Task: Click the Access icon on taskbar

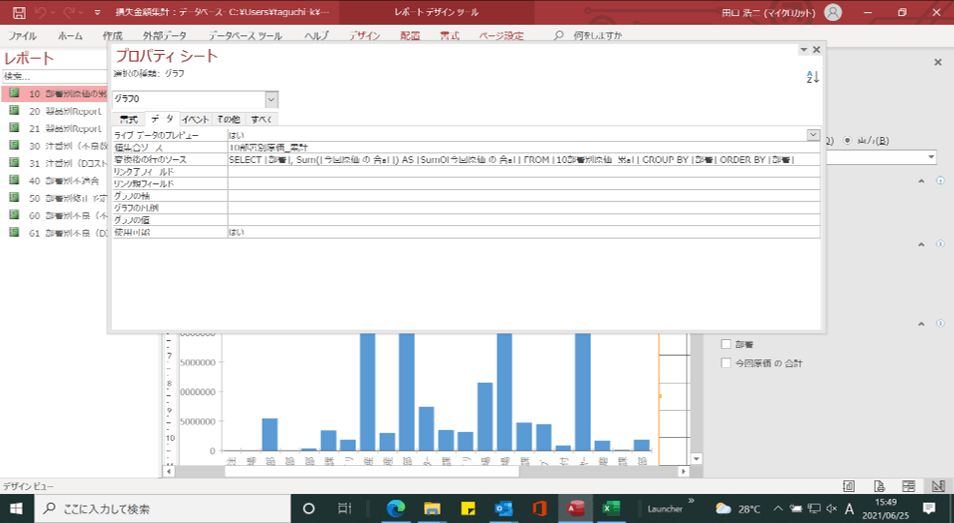Action: pos(576,508)
